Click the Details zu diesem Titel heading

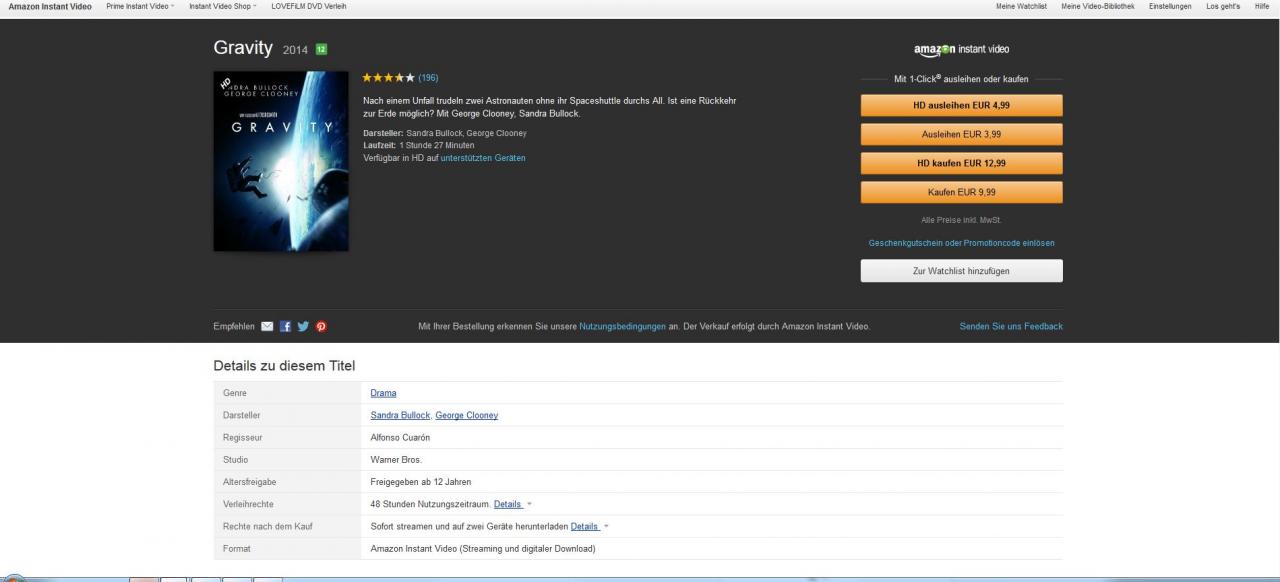284,366
